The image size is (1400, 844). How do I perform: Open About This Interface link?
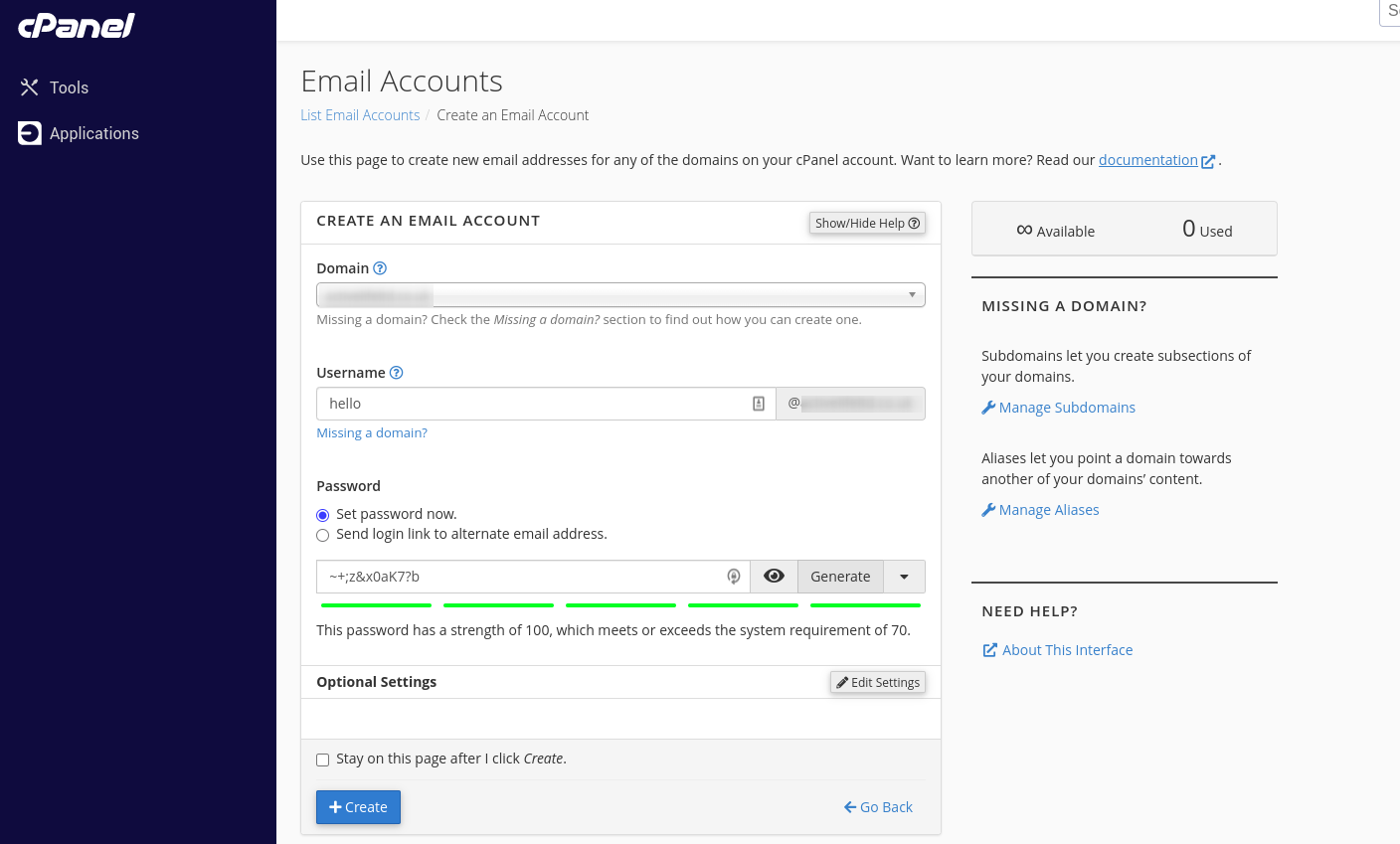(1058, 650)
